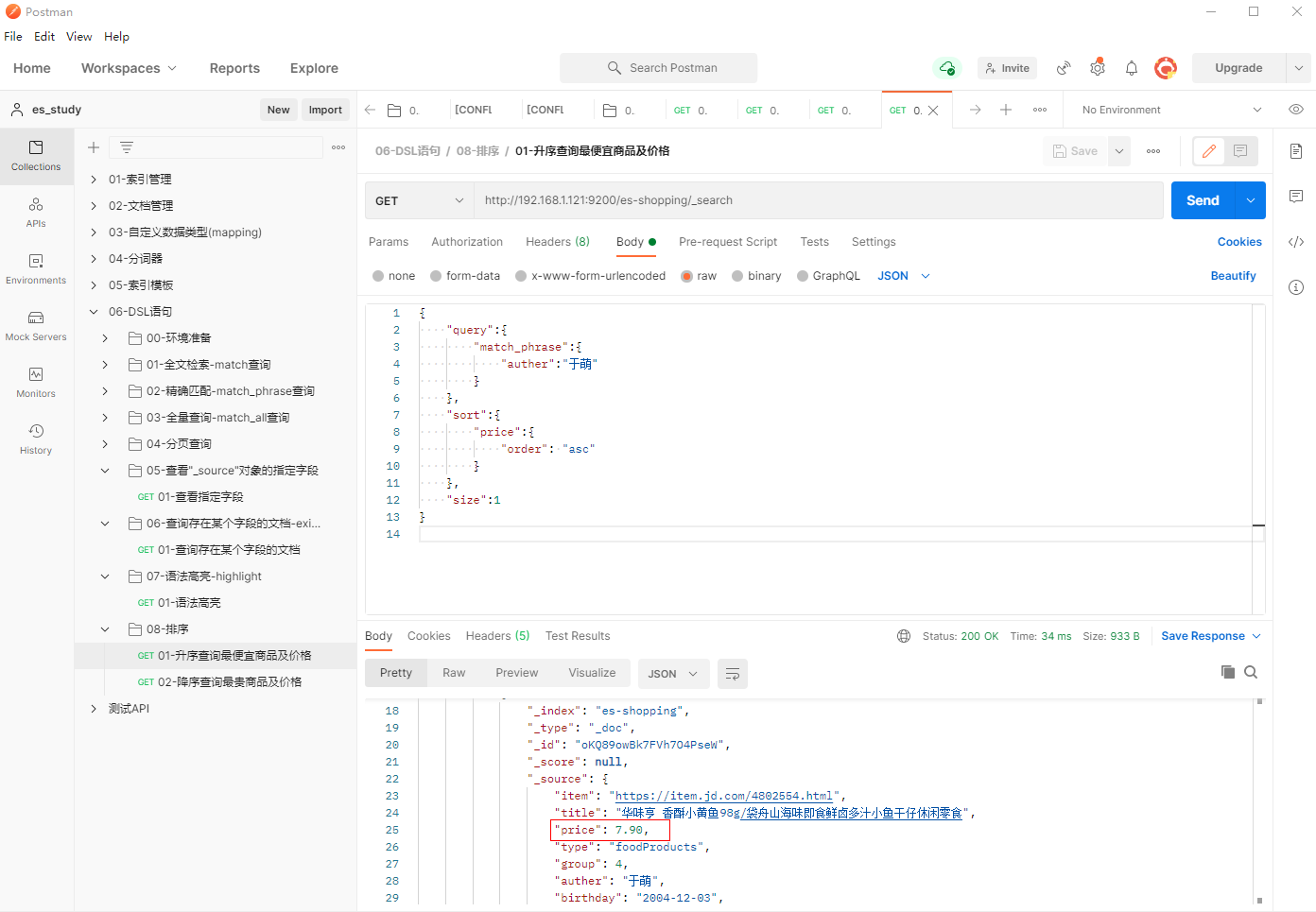Viewport: 1316px width, 912px height.
Task: Select the form-data body option
Action: click(x=436, y=276)
